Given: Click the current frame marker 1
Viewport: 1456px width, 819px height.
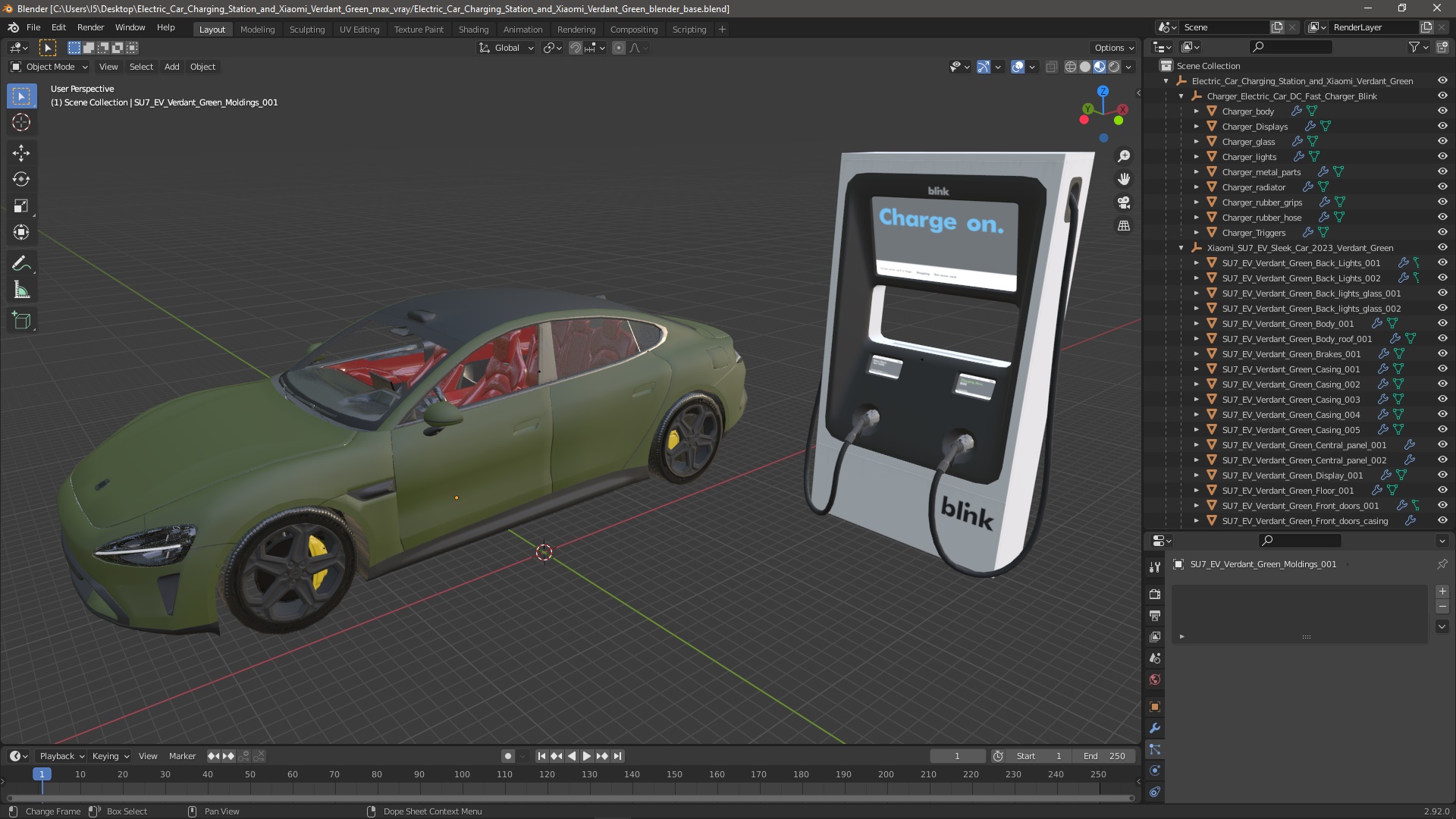Looking at the screenshot, I should [42, 774].
